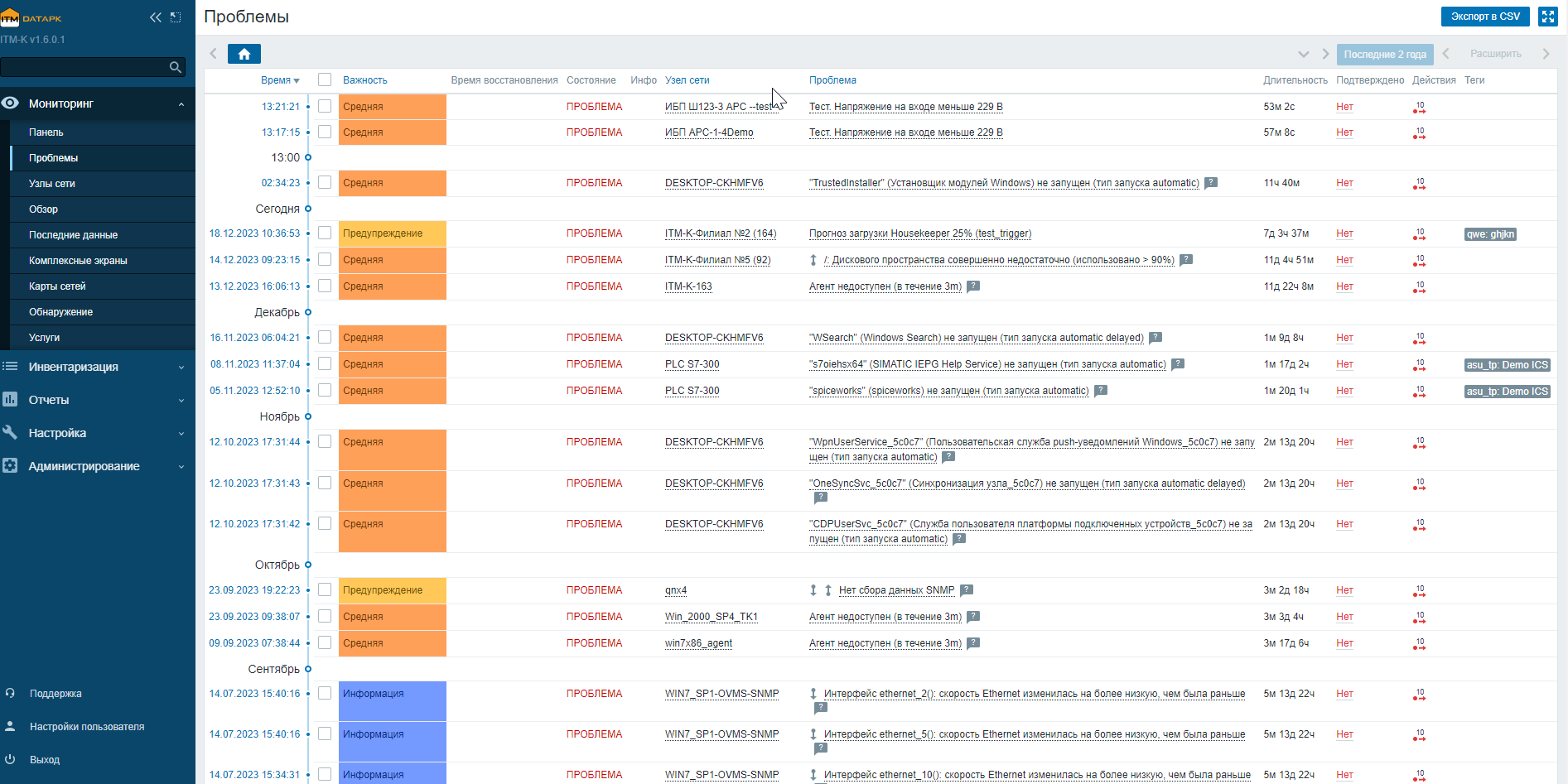Collapse the Мониторинг menu section
Screen dimensions: 1568x784
click(98, 103)
